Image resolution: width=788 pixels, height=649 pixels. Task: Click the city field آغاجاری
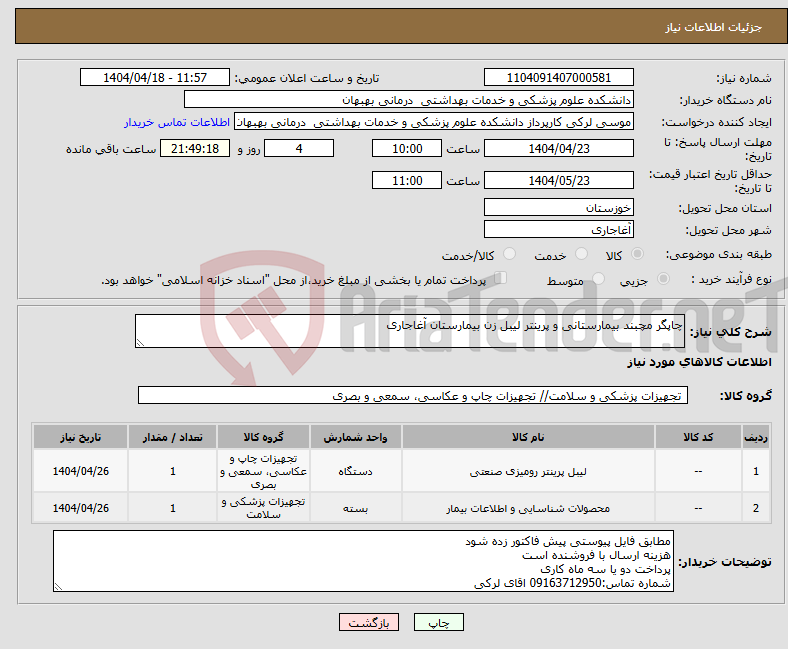coord(558,229)
